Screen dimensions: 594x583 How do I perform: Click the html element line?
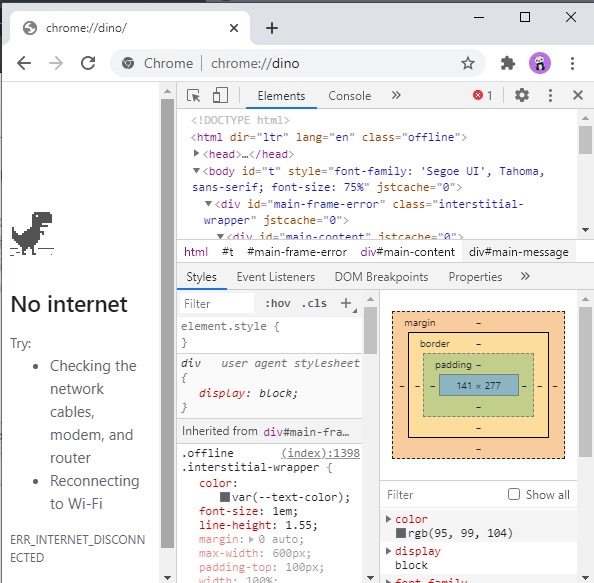tap(328, 137)
